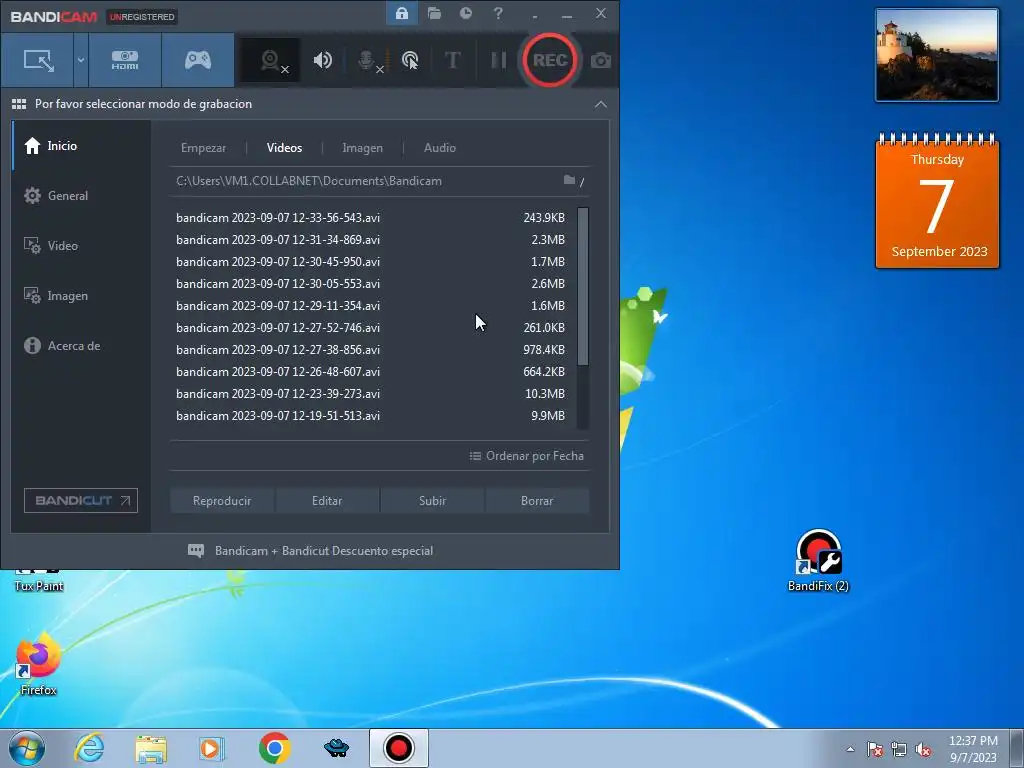This screenshot has width=1024, height=768.
Task: Launch Google Chrome from the taskbar
Action: coord(274,748)
